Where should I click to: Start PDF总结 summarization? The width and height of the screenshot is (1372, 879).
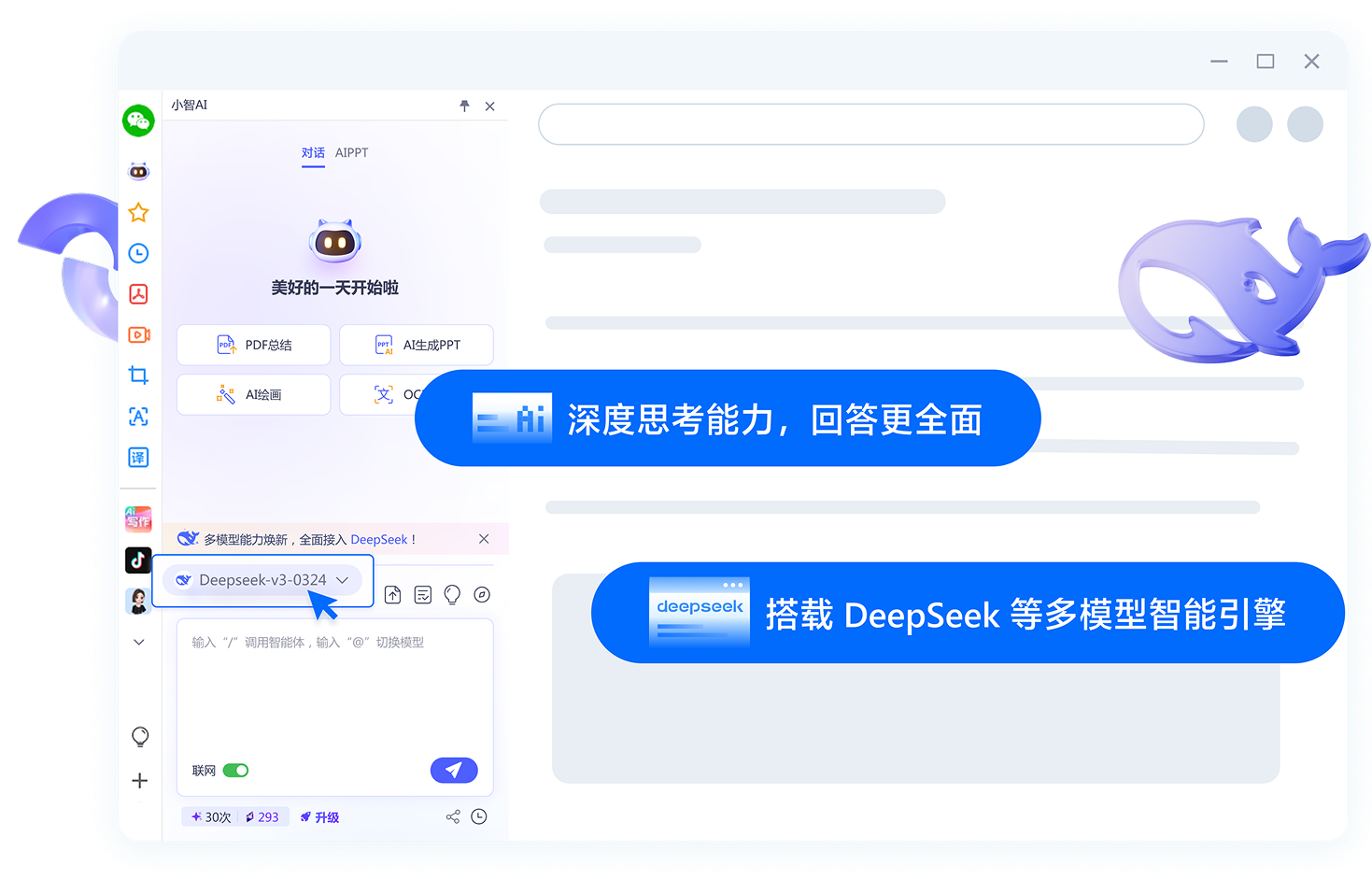point(253,345)
